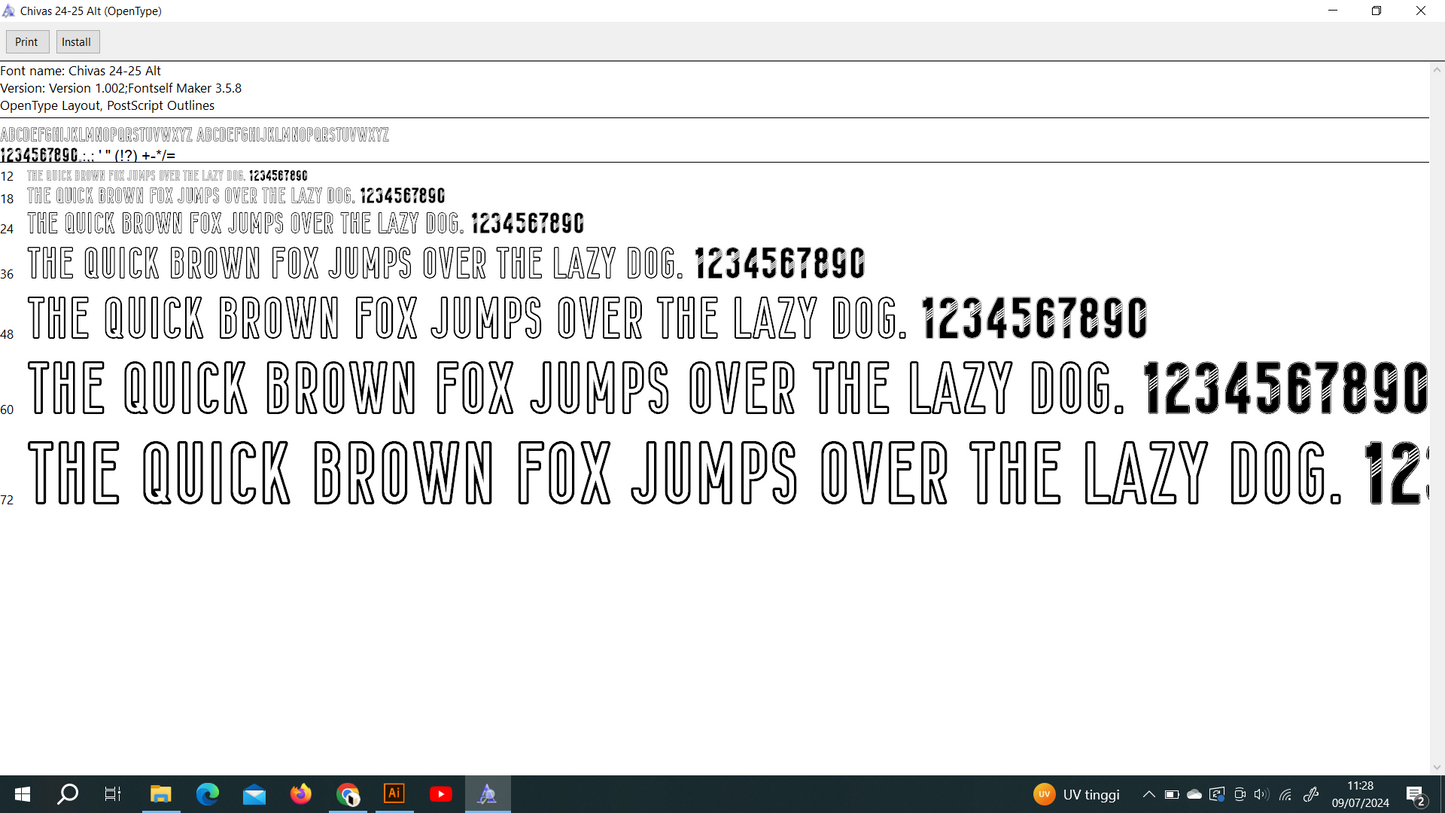Click the Print button
Screen dimensions: 1445x813
pyautogui.click(x=27, y=42)
